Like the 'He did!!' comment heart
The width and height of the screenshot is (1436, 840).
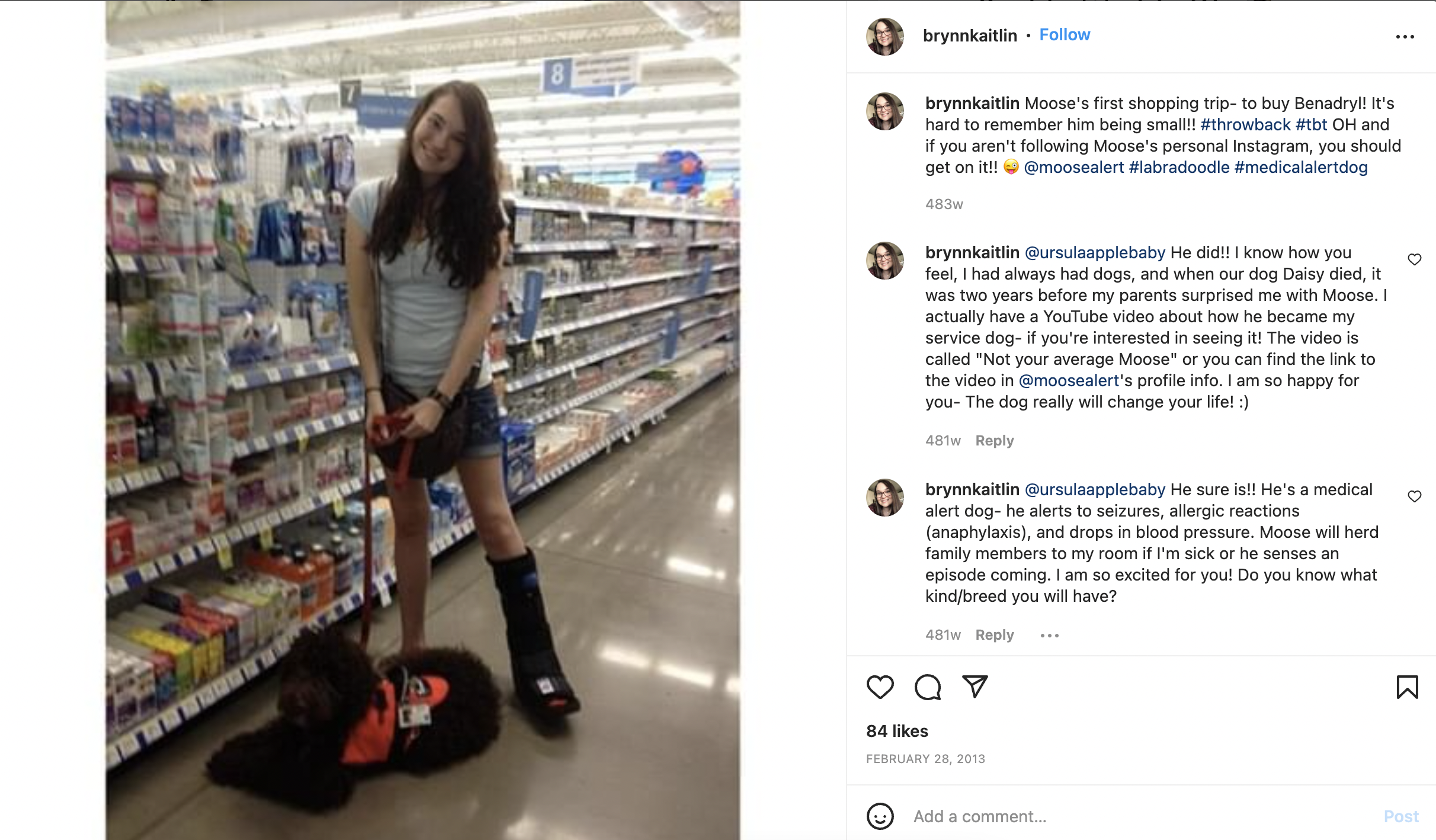[x=1415, y=259]
